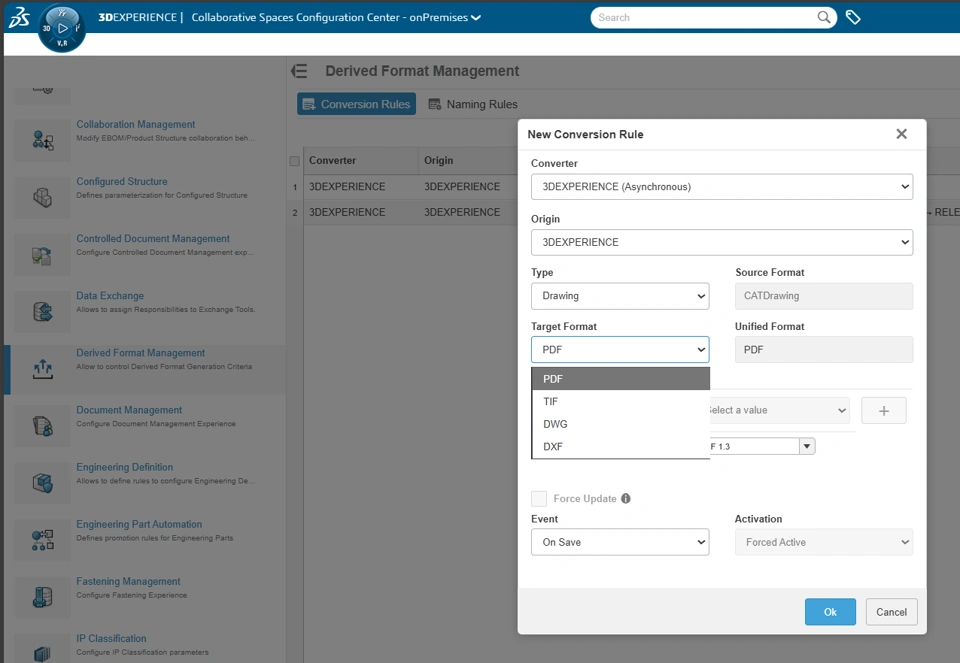Open the Select a value dropdown

pyautogui.click(x=779, y=410)
